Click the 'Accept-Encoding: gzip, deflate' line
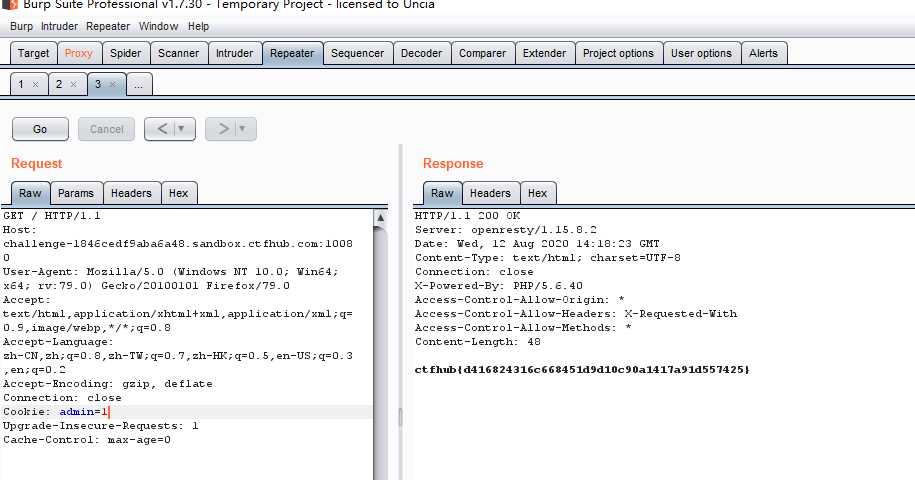 coord(107,384)
